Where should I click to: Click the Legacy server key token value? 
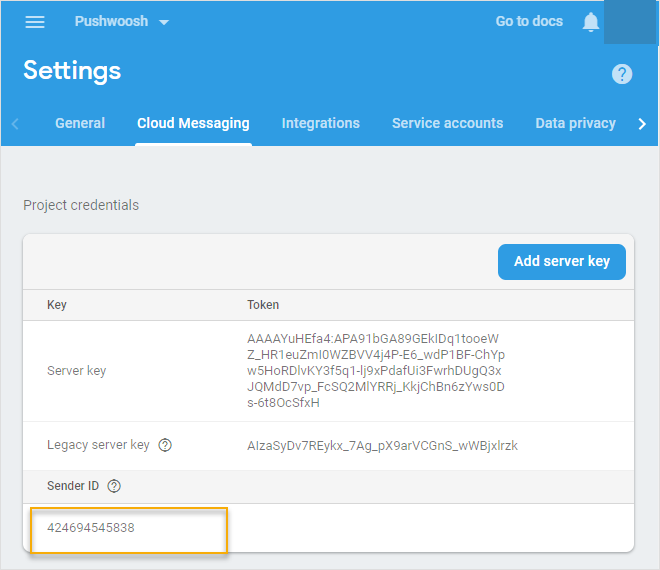(382, 445)
